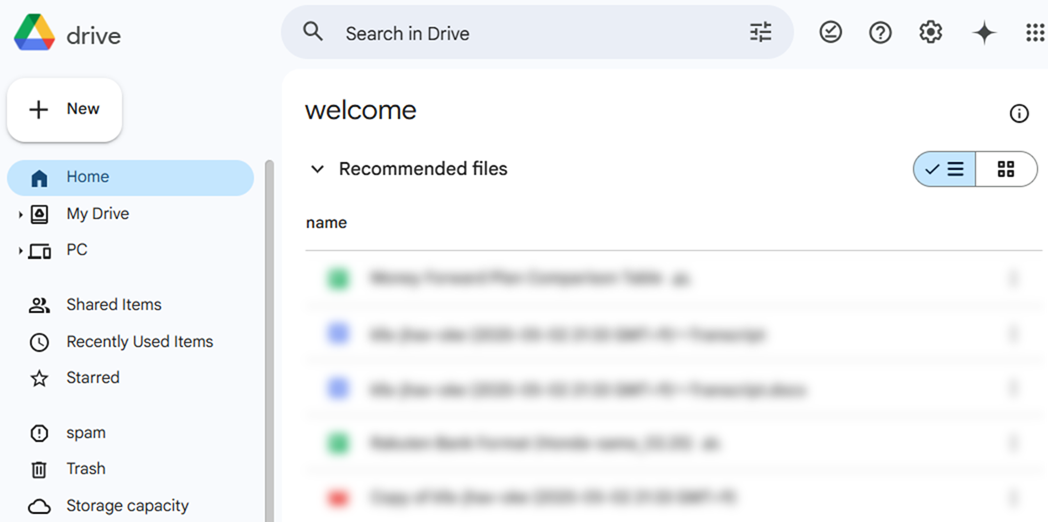
Task: Open the Google apps grid icon
Action: pyautogui.click(x=1035, y=32)
